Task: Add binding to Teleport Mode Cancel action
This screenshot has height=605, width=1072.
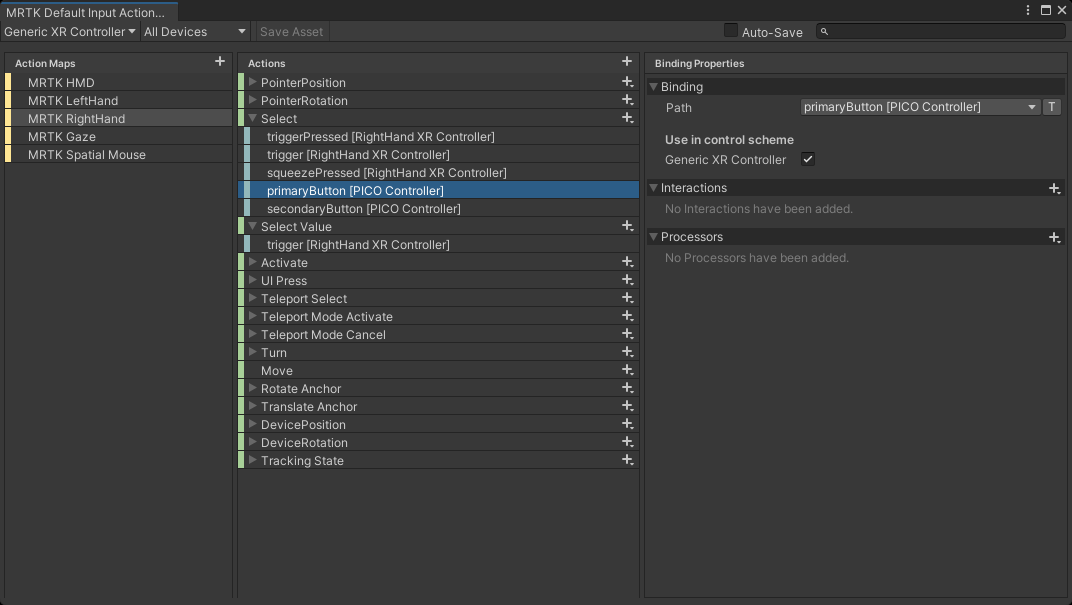Action: 627,334
